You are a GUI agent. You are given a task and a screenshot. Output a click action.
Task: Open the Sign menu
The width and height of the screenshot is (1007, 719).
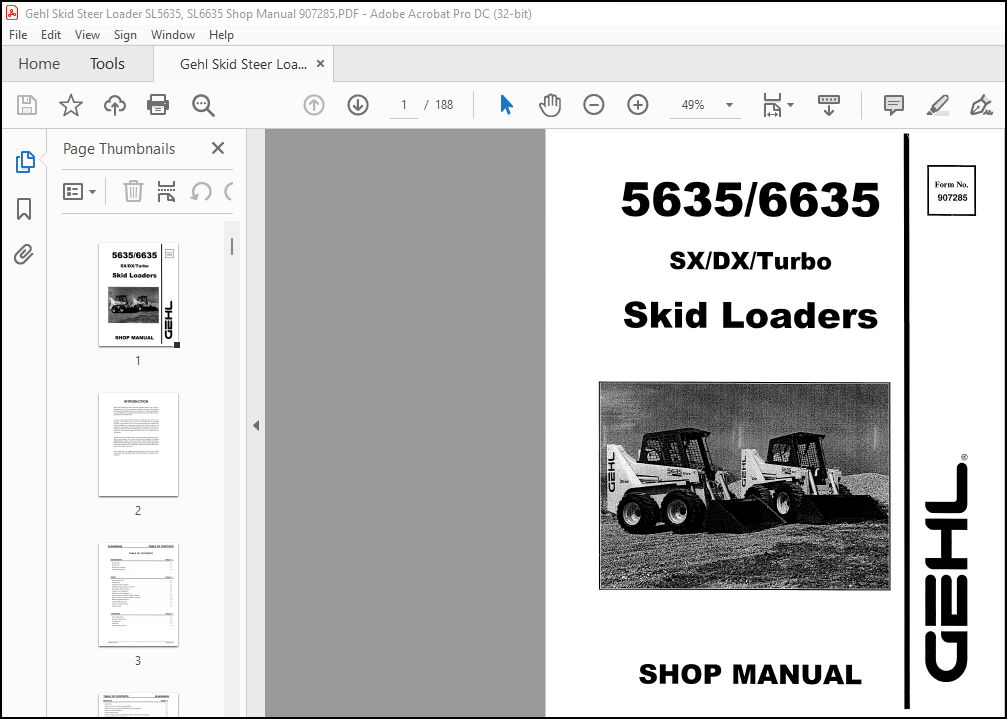click(x=125, y=35)
